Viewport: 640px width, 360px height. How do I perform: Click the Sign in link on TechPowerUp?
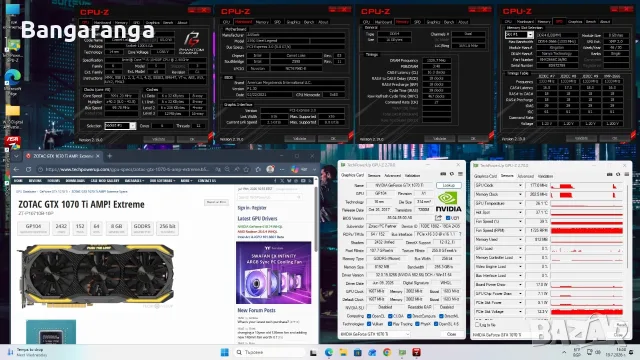coord(244,208)
